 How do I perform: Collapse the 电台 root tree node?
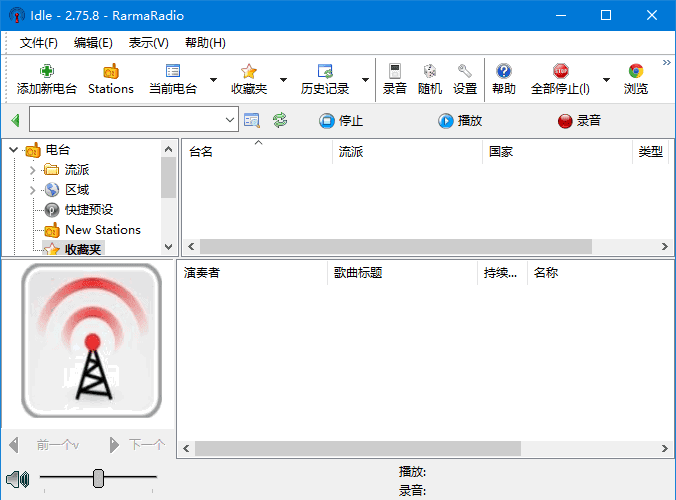point(13,150)
